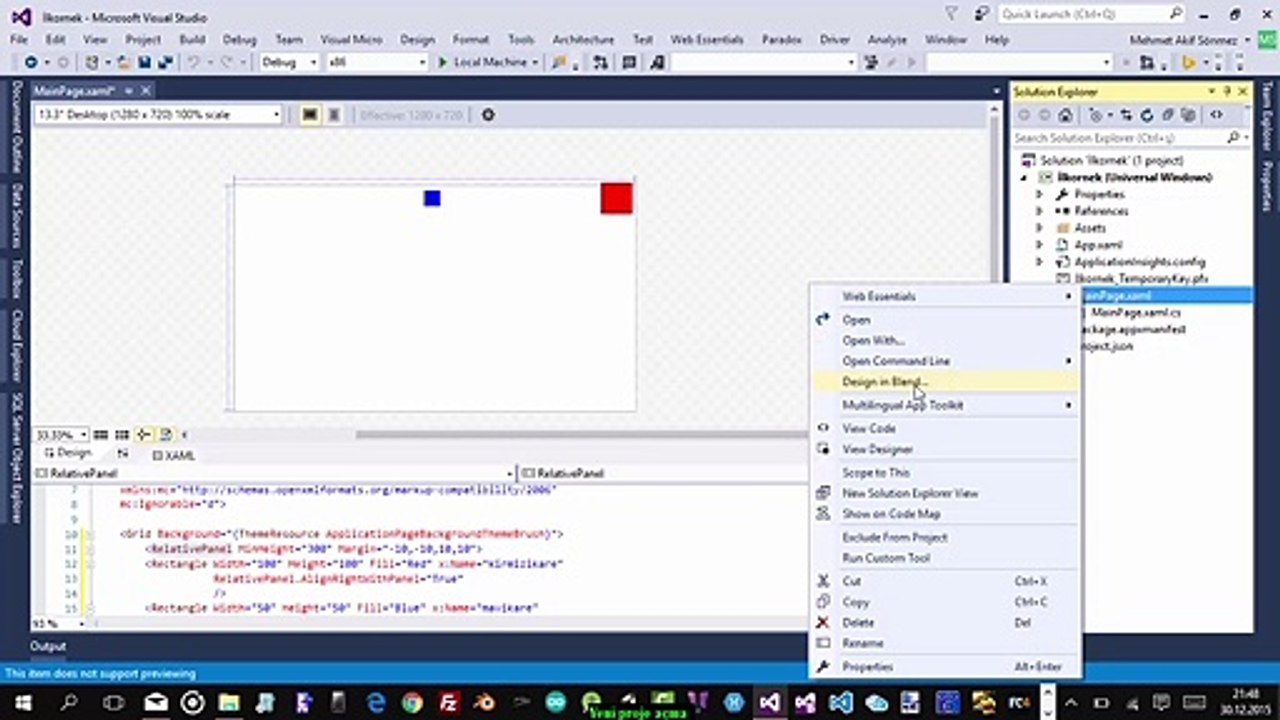Click Design in Blend in context menu

(x=885, y=382)
